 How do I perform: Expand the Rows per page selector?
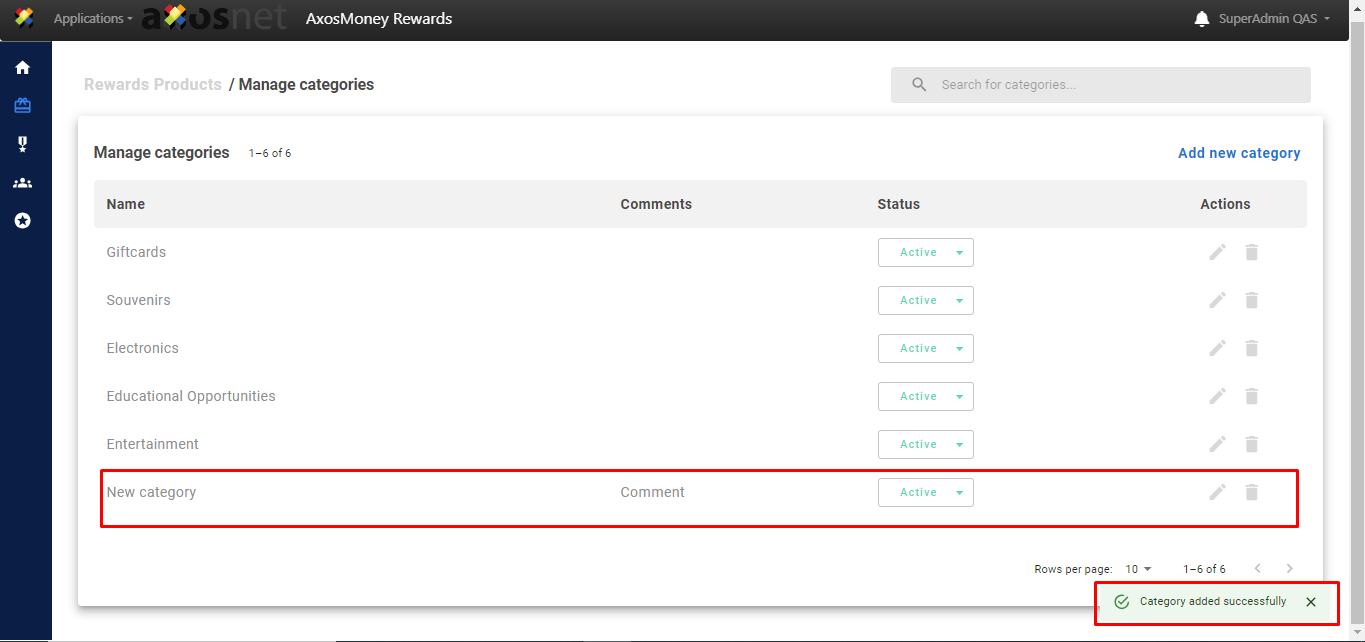tap(1138, 569)
